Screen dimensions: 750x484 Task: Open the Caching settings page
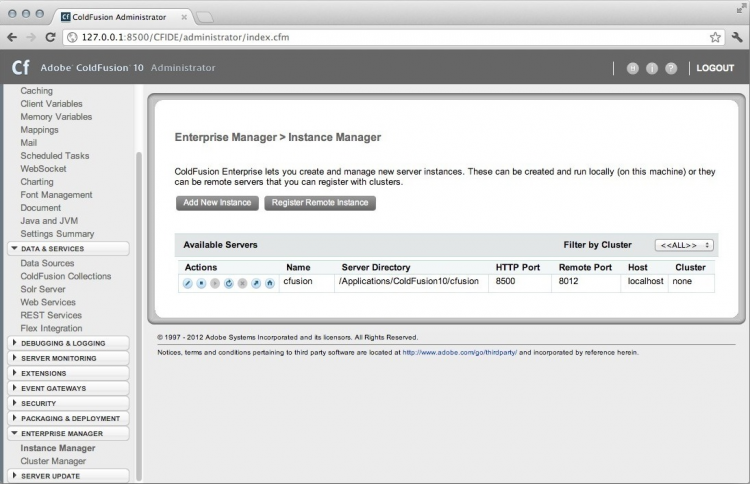point(36,91)
